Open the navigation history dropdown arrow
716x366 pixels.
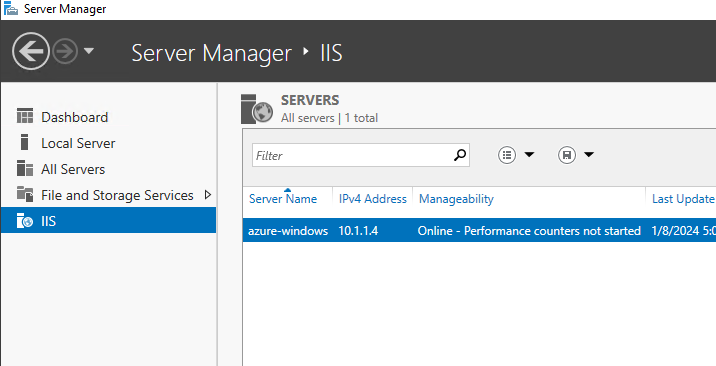(x=89, y=51)
